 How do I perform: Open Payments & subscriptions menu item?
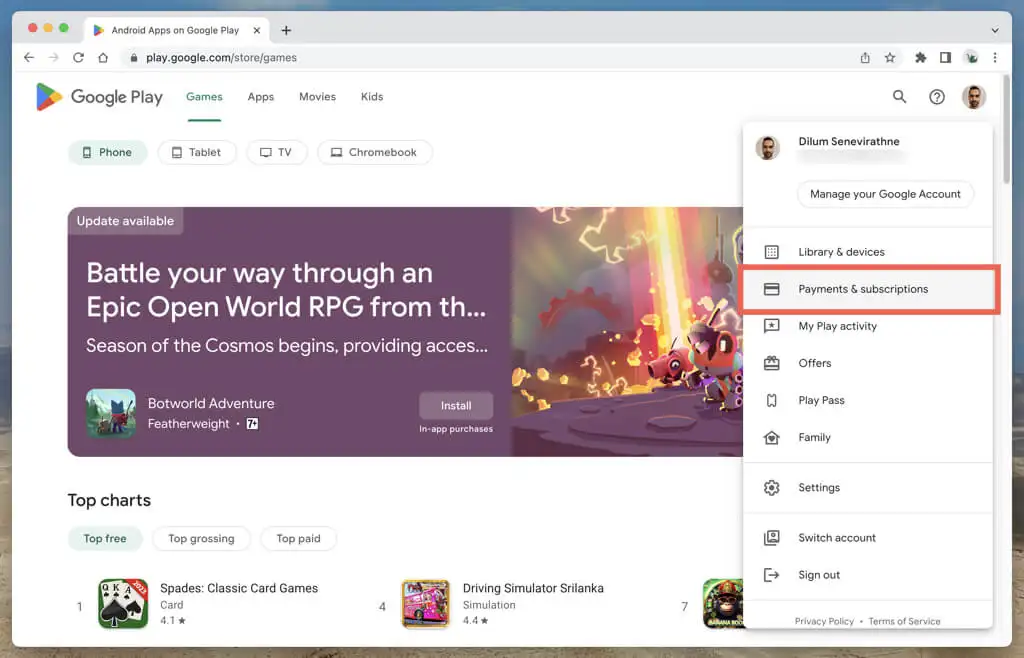pyautogui.click(x=863, y=289)
